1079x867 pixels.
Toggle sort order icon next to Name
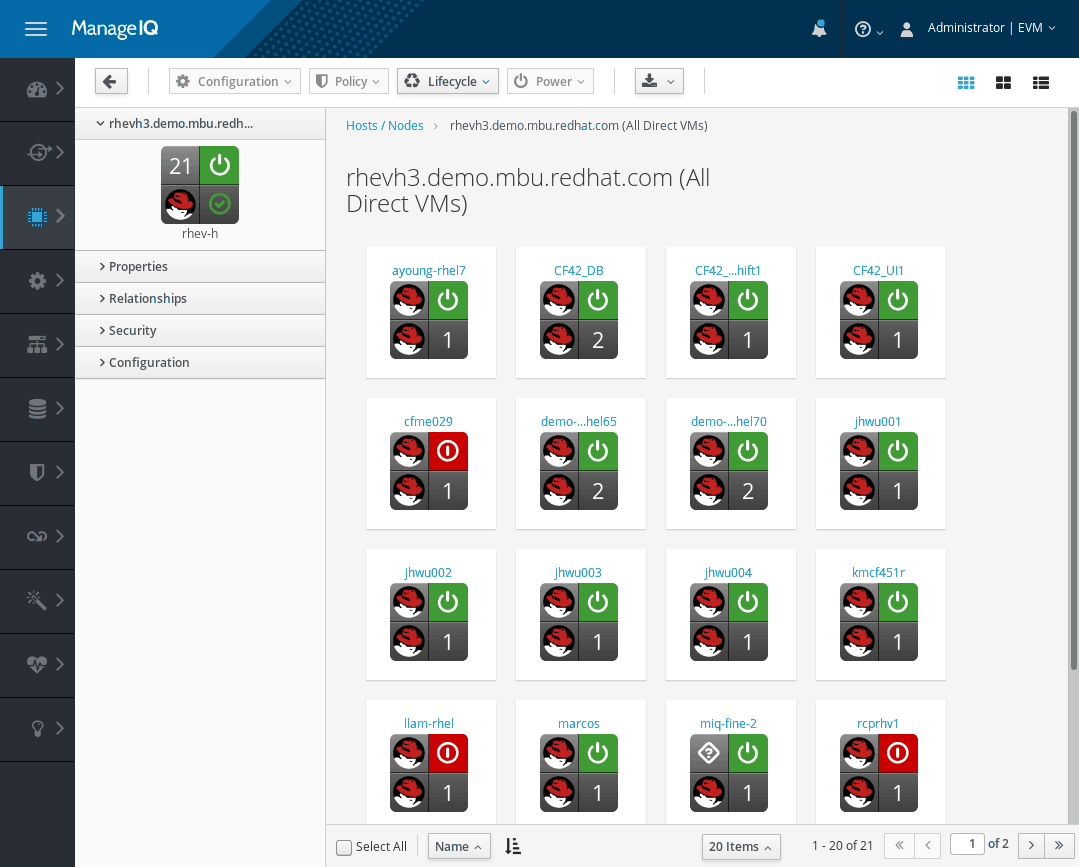click(513, 846)
